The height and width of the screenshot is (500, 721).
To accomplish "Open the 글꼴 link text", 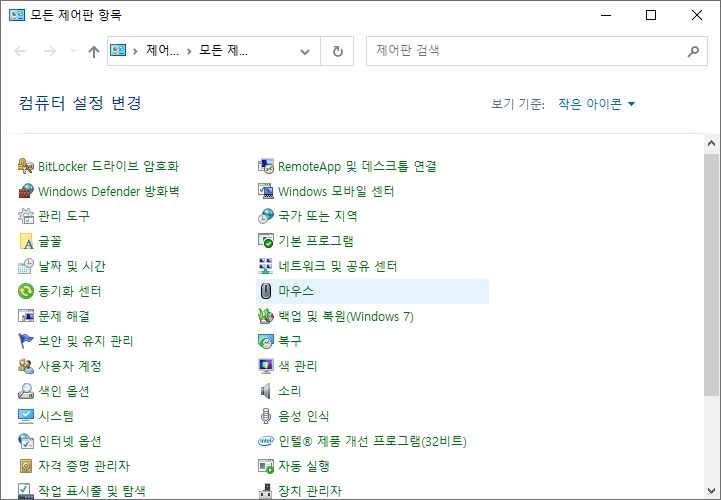I will [50, 241].
